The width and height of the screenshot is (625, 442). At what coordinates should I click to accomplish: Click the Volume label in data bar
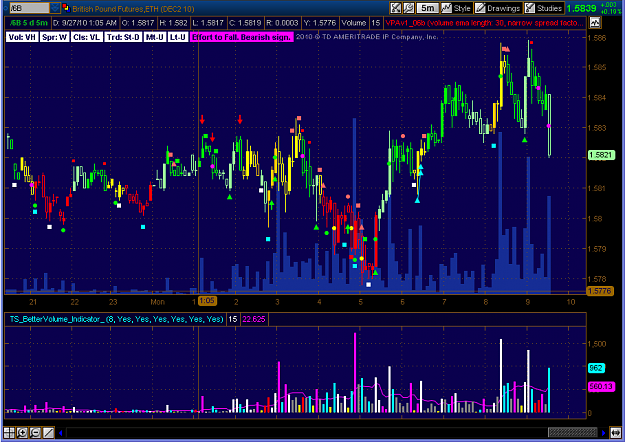click(354, 23)
